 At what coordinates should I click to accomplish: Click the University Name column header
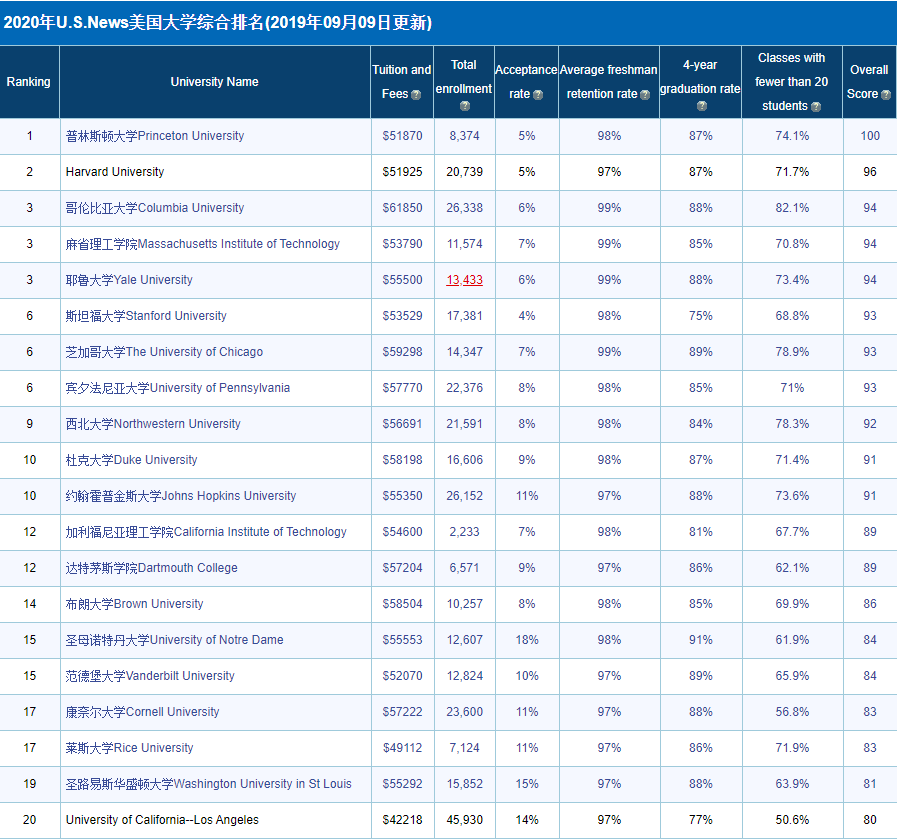[215, 82]
